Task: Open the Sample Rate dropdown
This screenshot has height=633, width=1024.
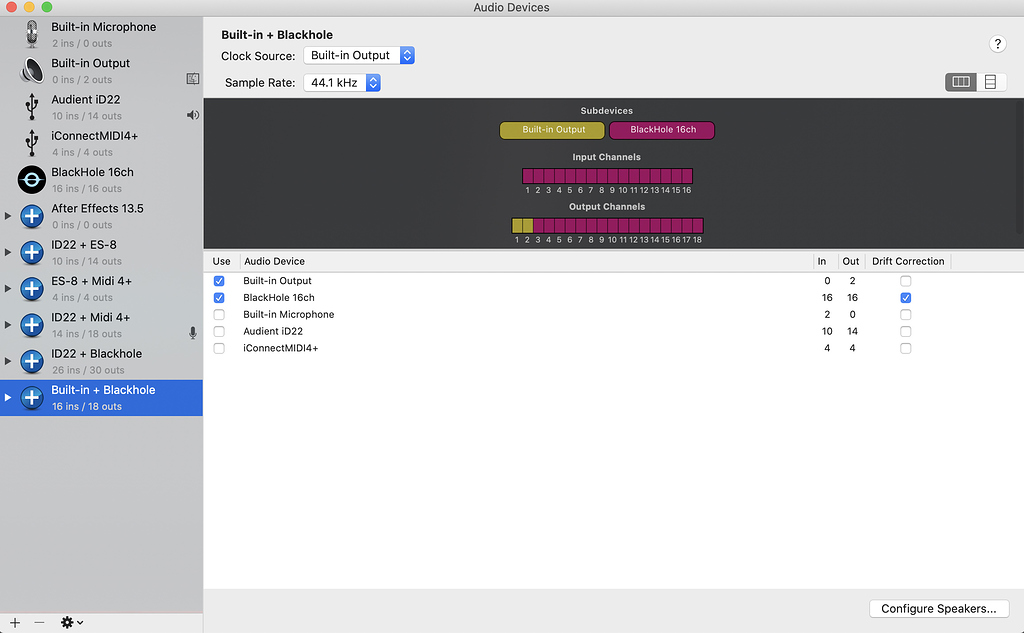Action: tap(343, 83)
